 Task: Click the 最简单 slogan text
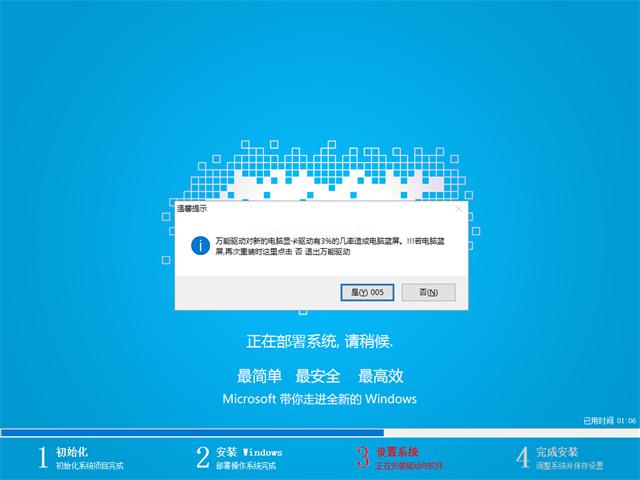260,376
